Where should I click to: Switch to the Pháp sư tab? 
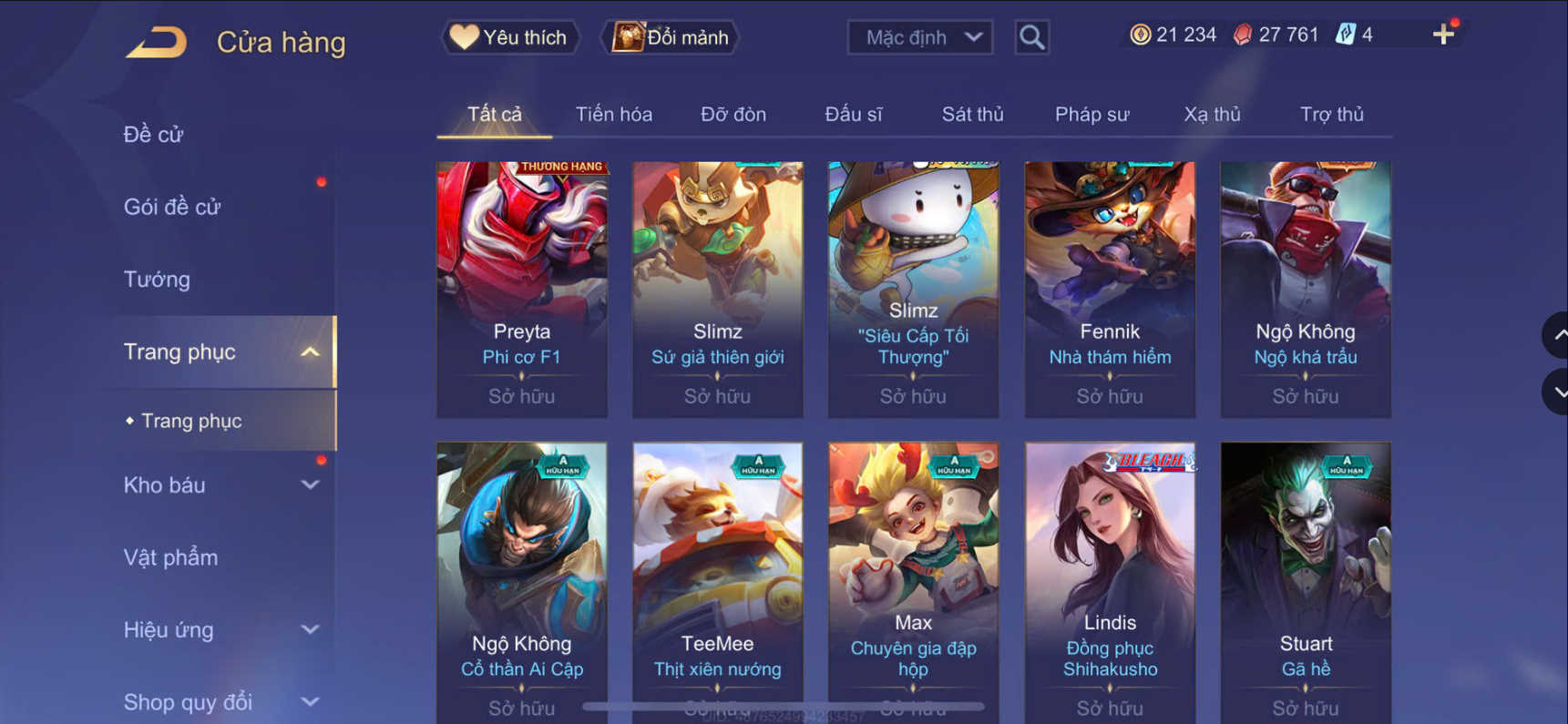click(x=1091, y=114)
